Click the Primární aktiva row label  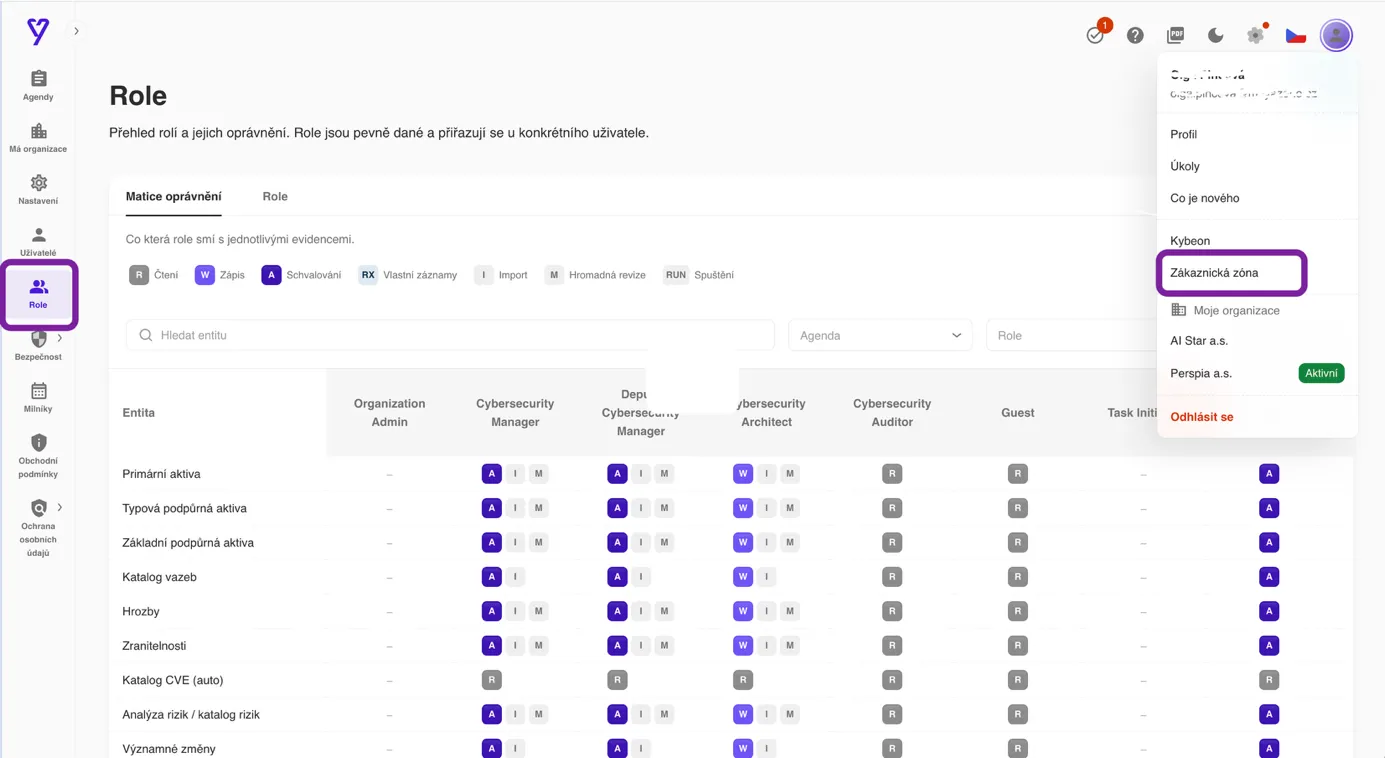coord(162,474)
